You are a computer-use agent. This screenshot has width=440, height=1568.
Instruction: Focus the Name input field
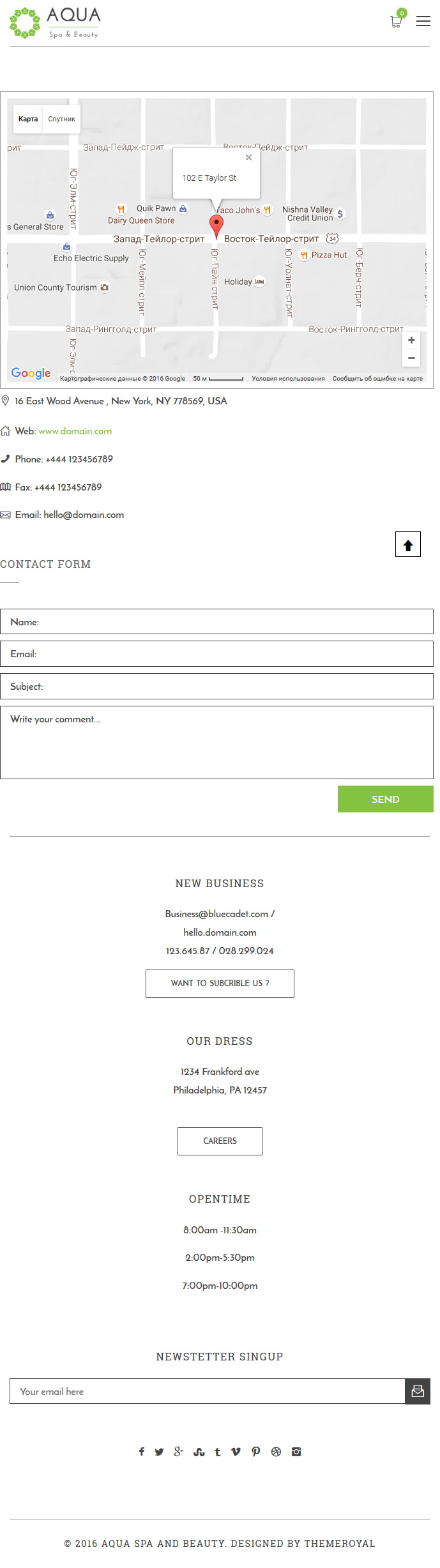[216, 621]
